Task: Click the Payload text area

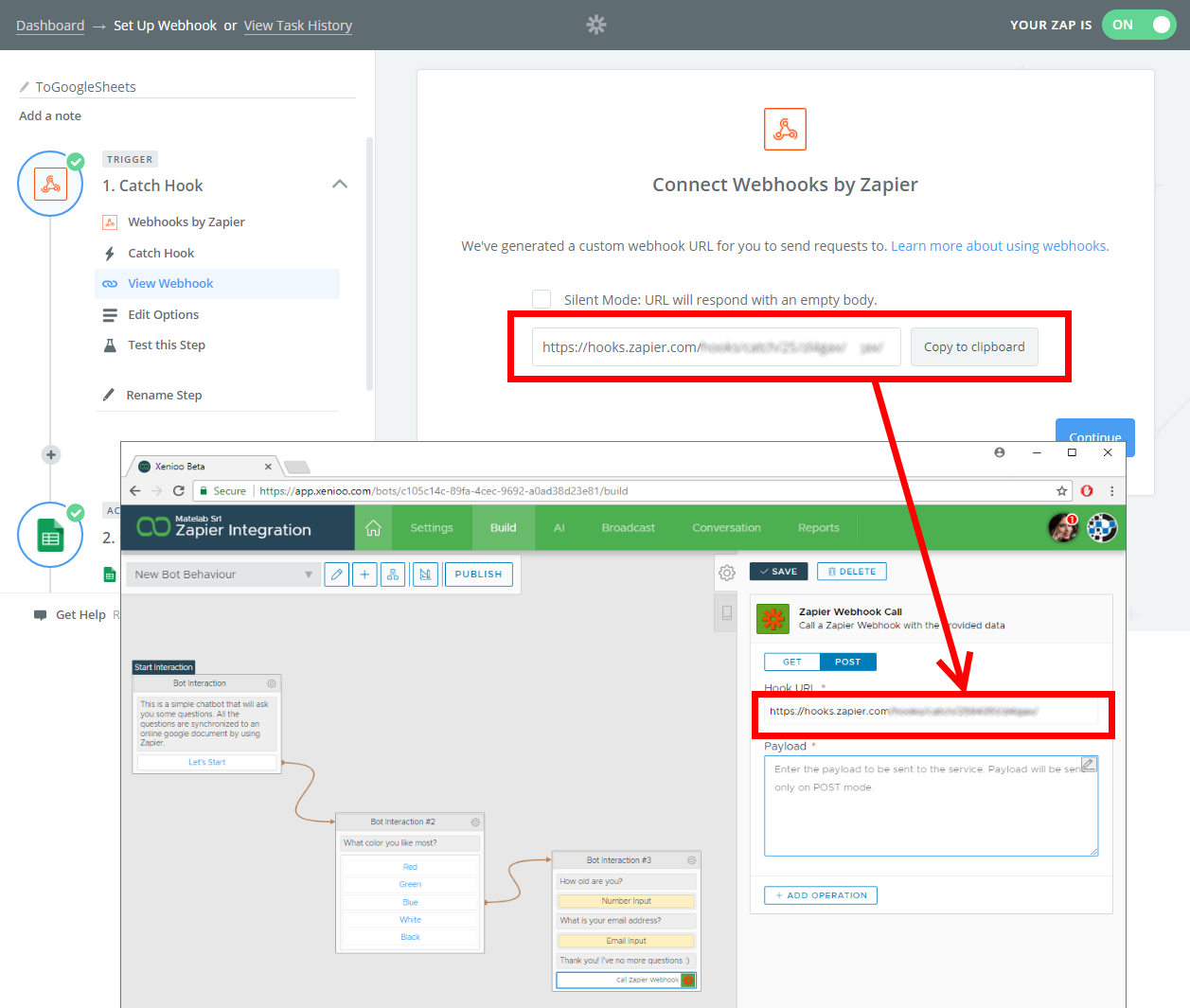Action: click(931, 806)
